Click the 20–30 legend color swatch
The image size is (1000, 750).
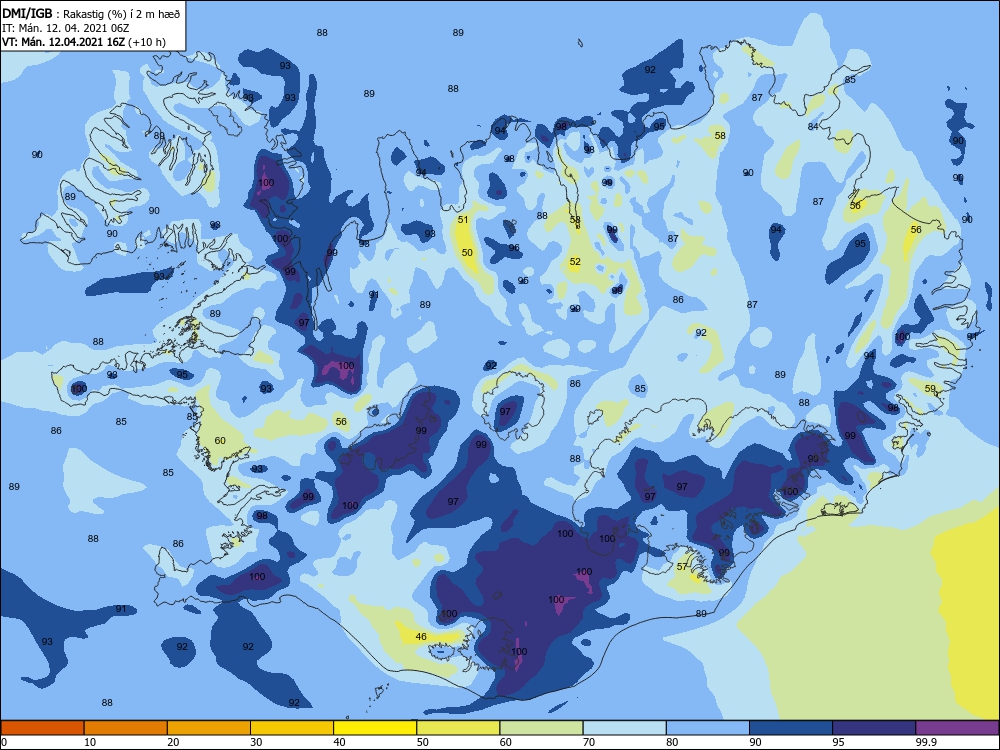pos(209,728)
